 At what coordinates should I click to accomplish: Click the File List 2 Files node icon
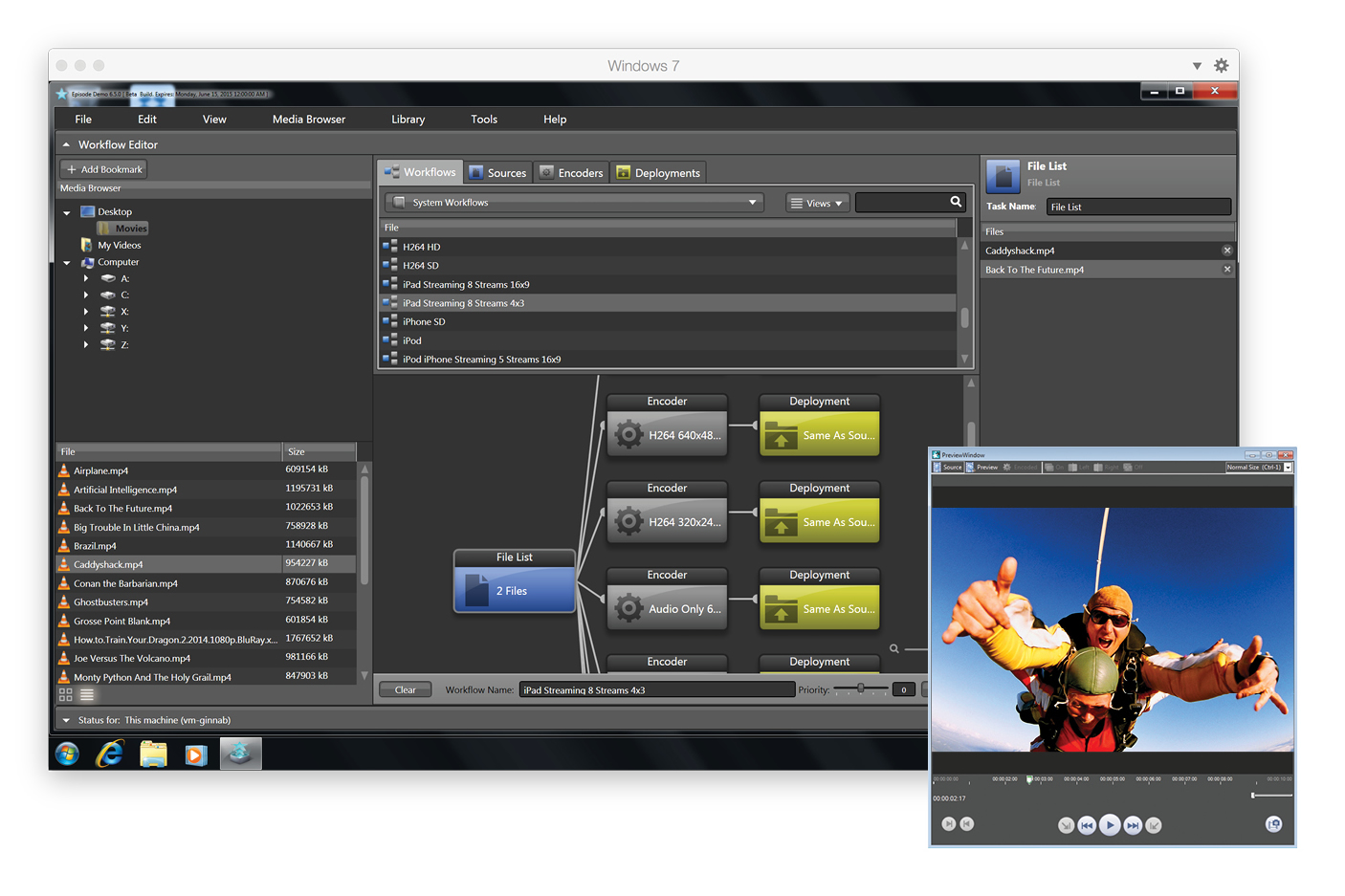(x=476, y=591)
